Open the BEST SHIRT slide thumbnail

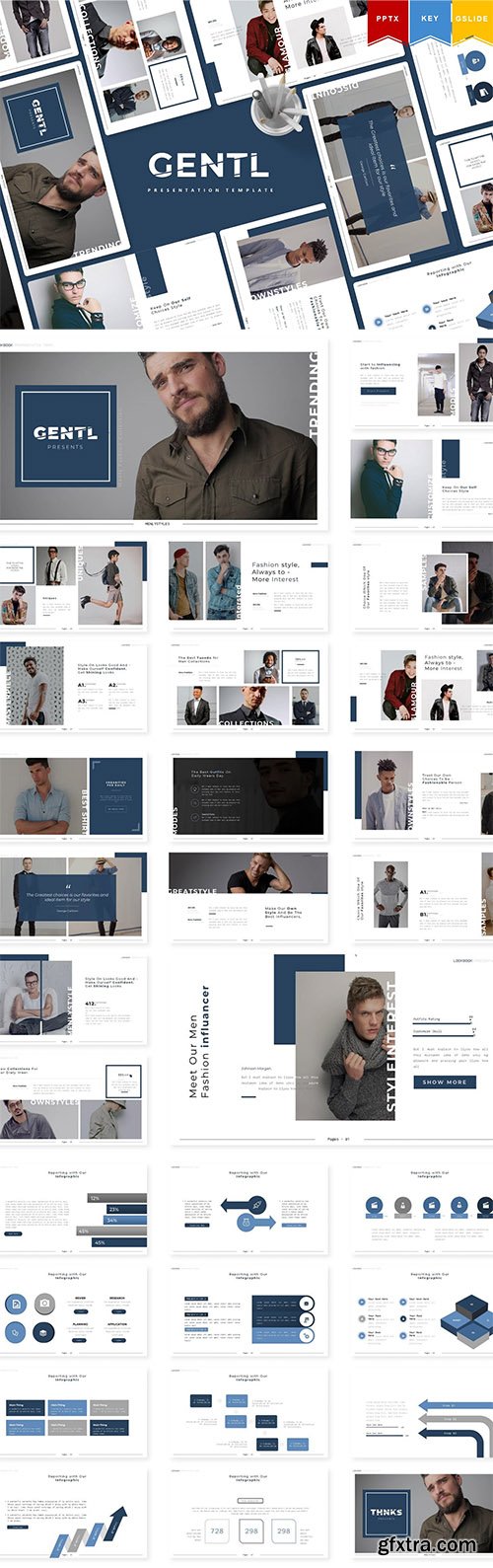[73, 795]
